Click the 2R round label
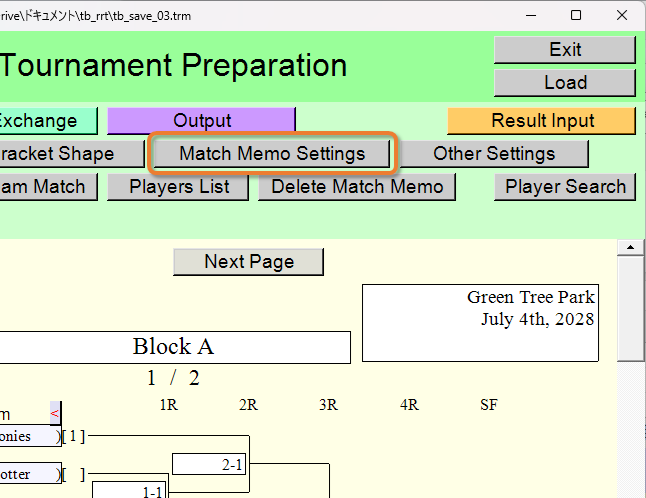 [x=248, y=405]
